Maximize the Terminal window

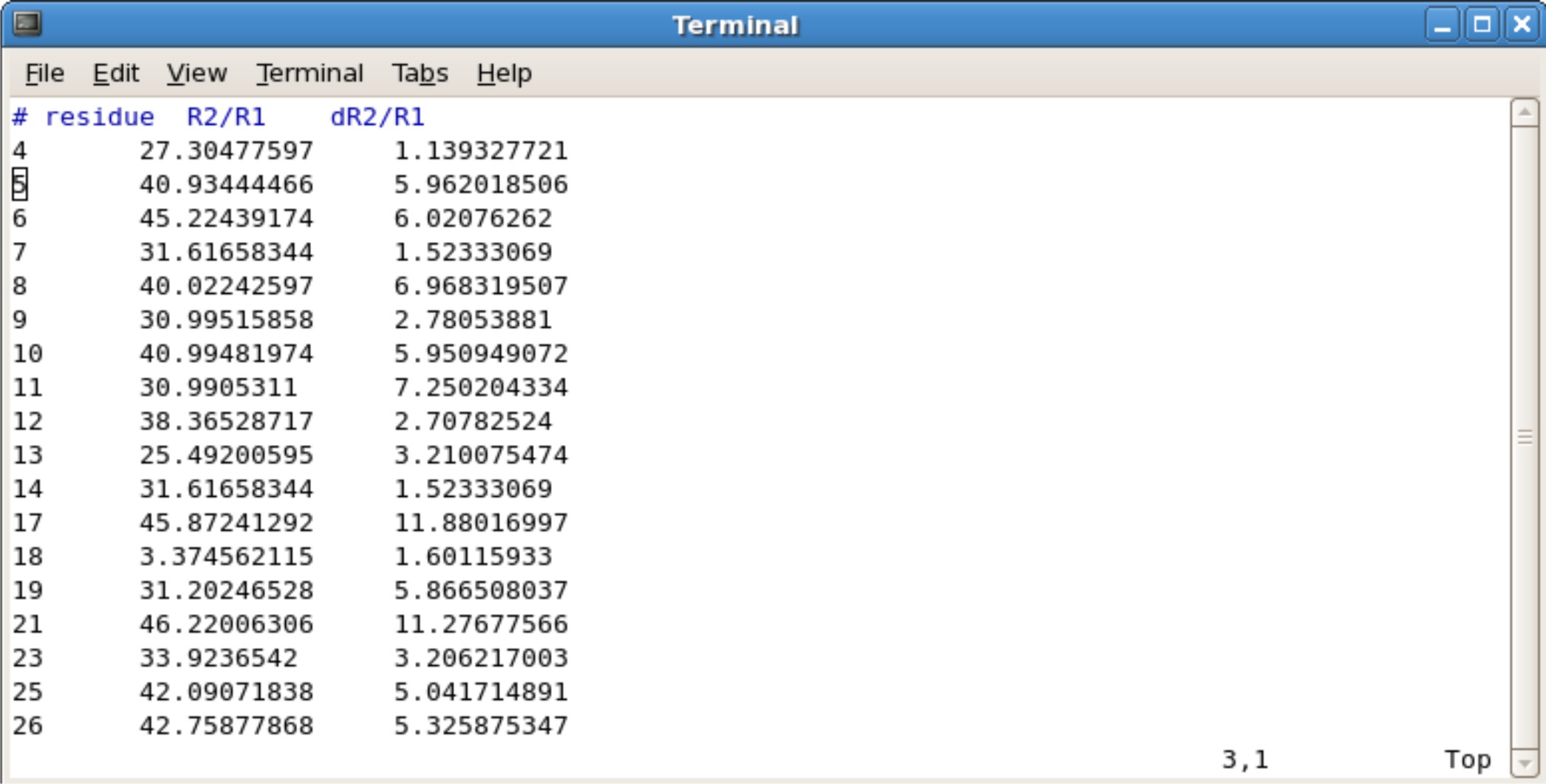click(x=1481, y=26)
